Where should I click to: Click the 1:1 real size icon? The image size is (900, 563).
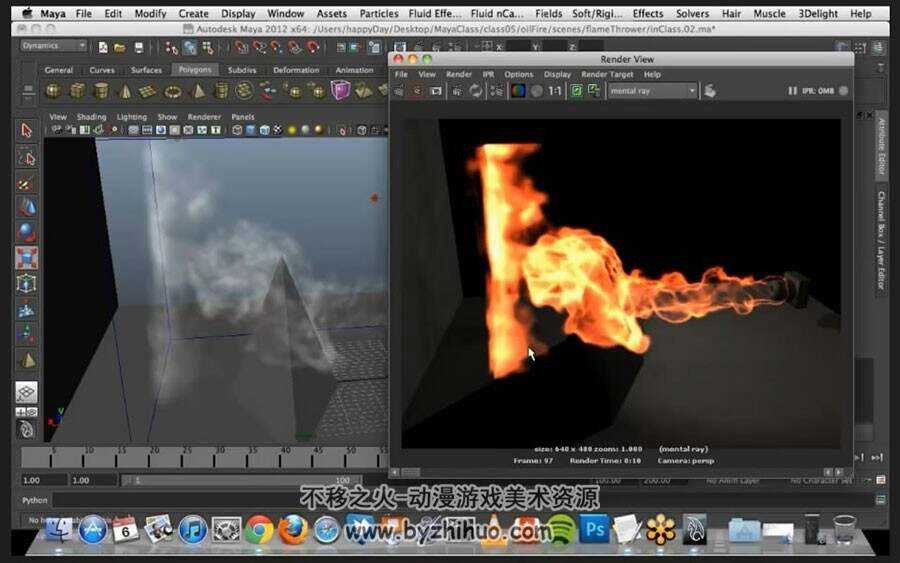554,91
